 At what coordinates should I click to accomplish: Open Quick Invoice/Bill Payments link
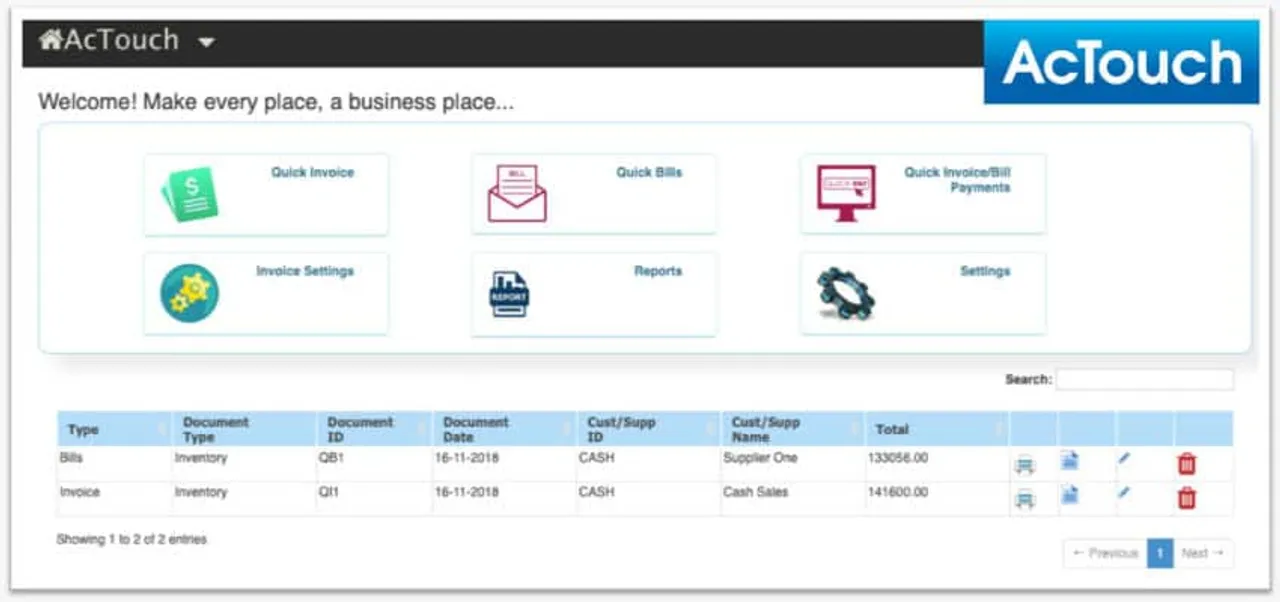click(x=957, y=179)
